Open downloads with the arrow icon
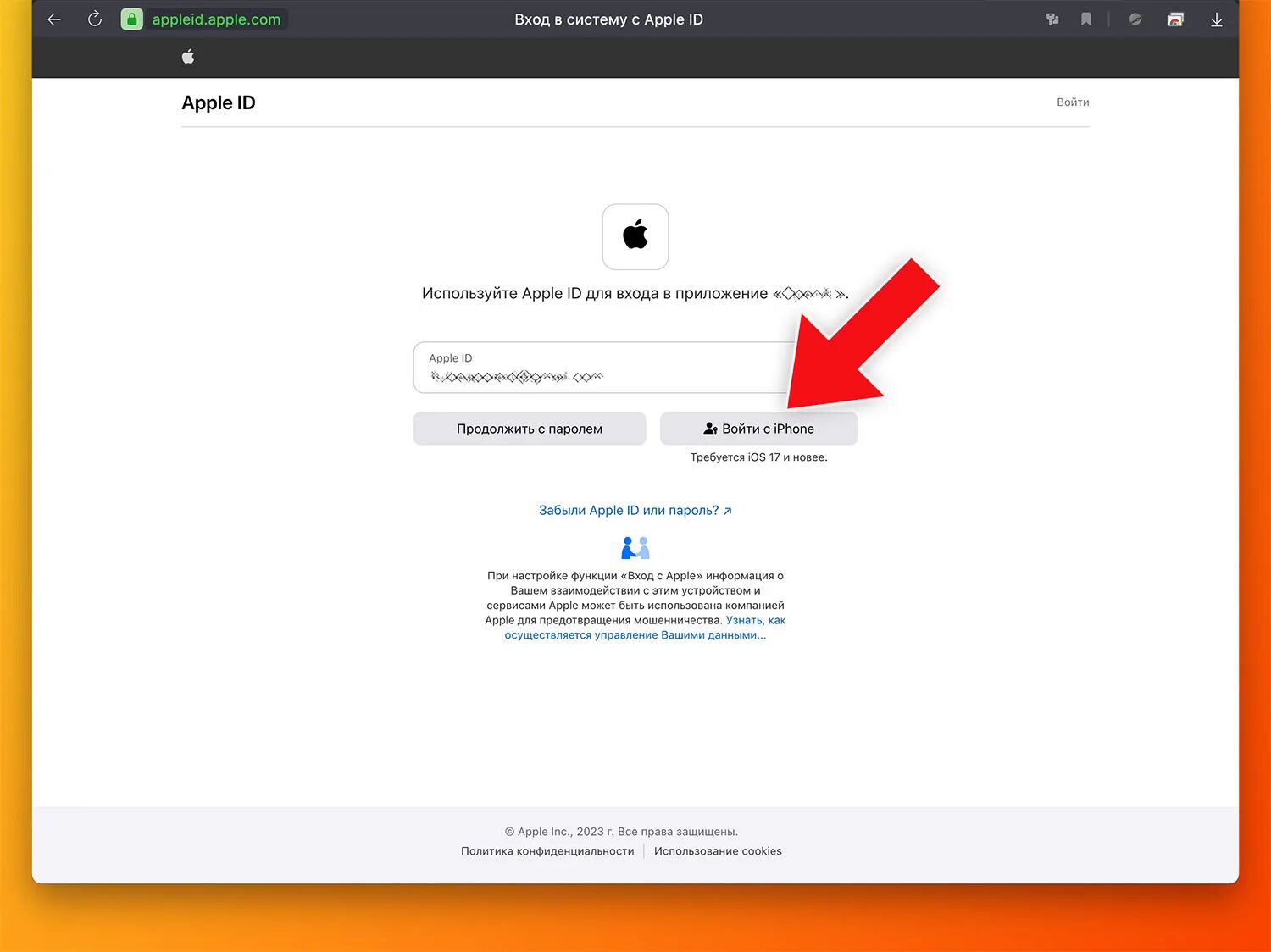 (1216, 19)
